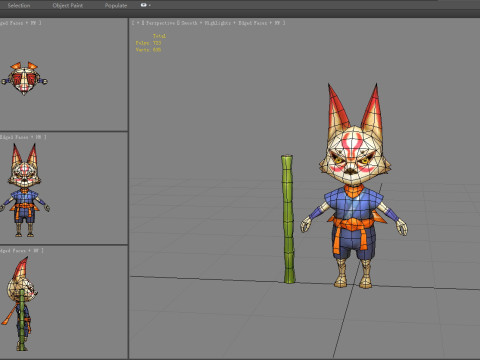The width and height of the screenshot is (480, 360).
Task: Click the bamboo pole in the side view viewport
Action: click(x=22, y=319)
